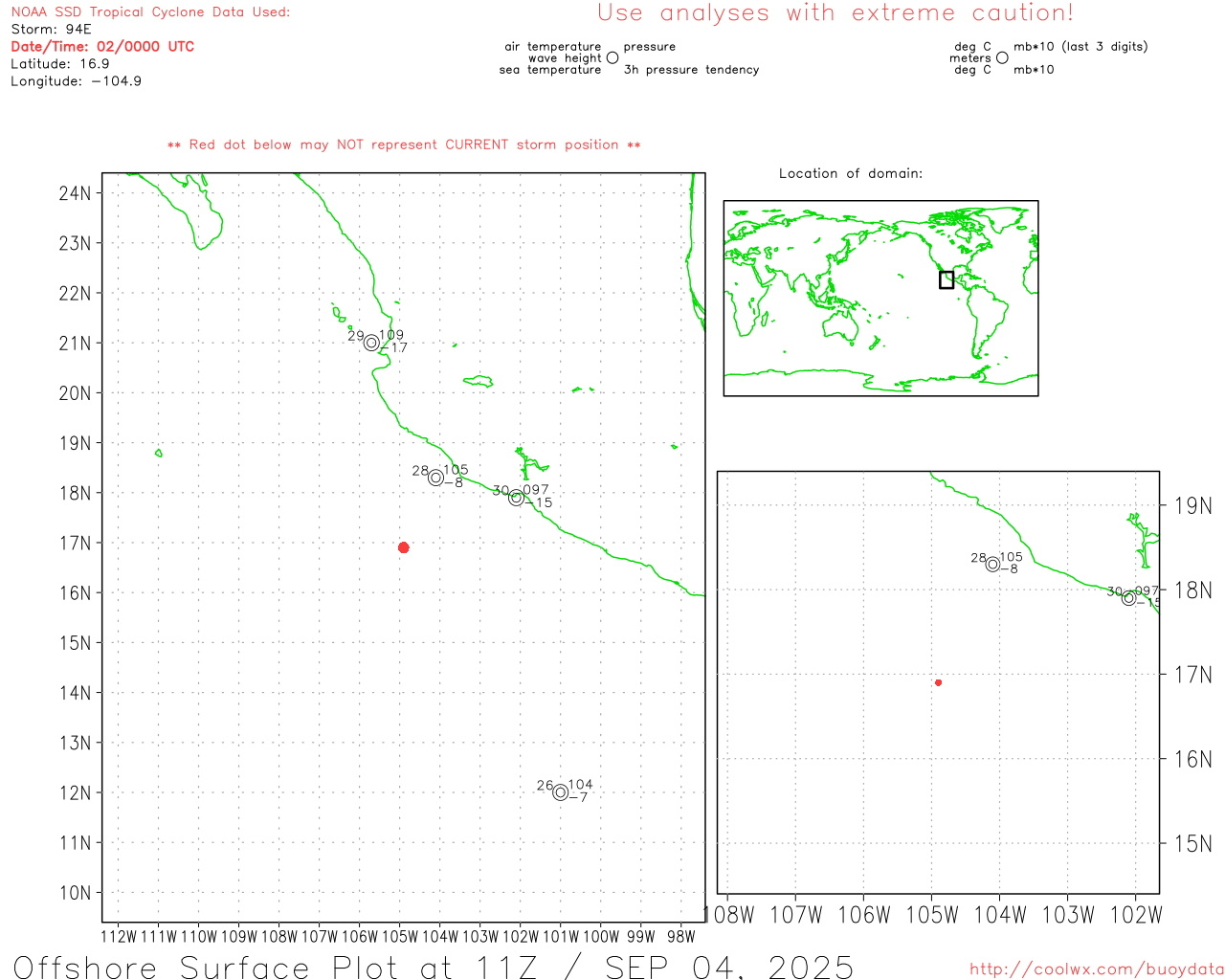
Task: Click the 'air temperature' legend label
Action: pyautogui.click(x=553, y=47)
